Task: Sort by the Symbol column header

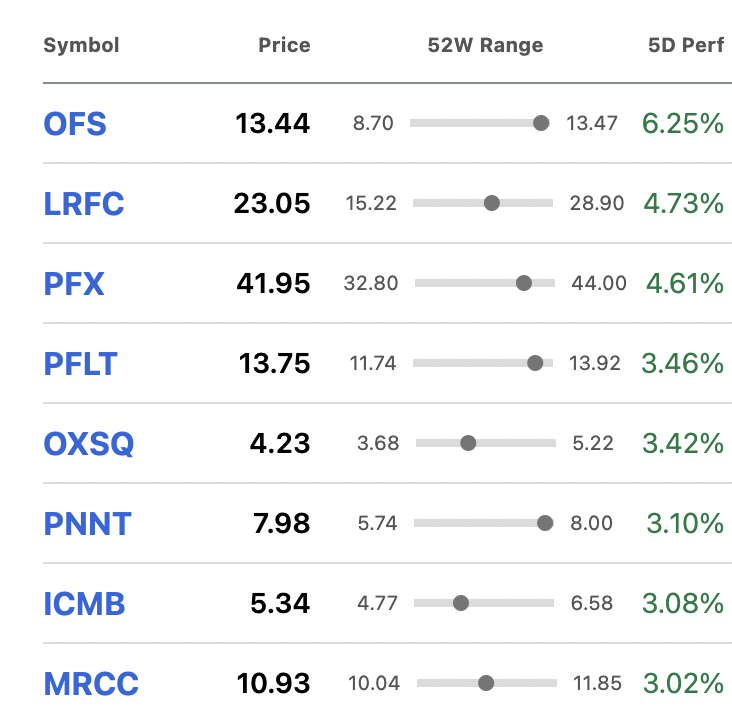Action: click(81, 45)
